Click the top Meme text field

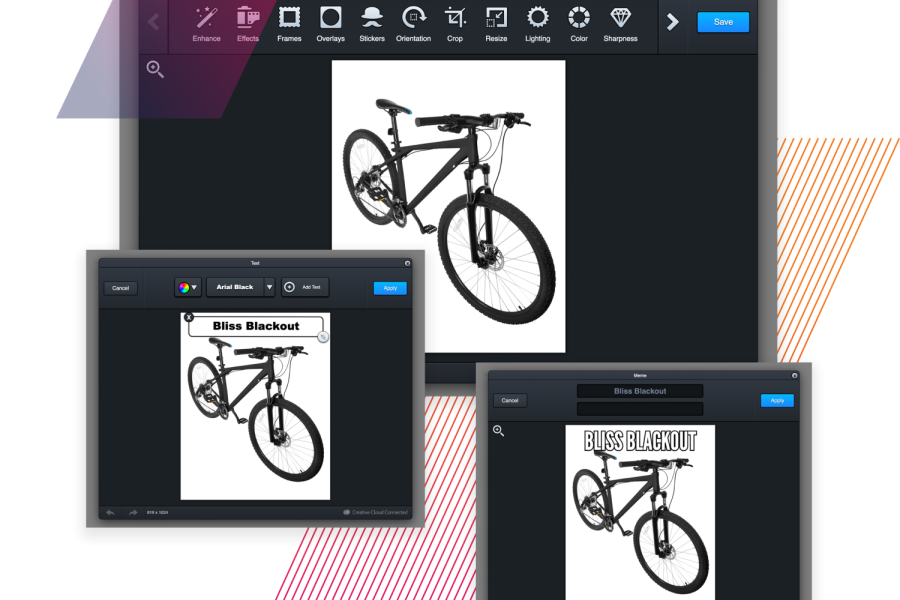[x=640, y=391]
